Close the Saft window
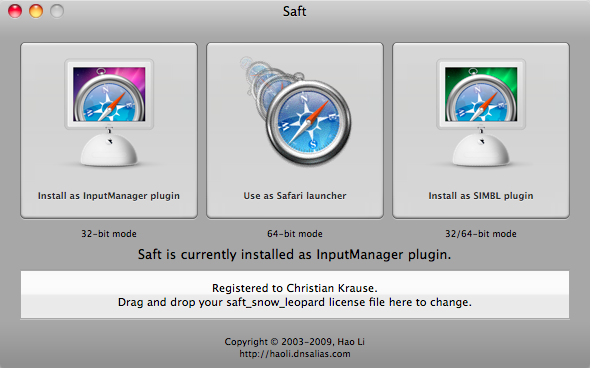 pyautogui.click(x=15, y=11)
